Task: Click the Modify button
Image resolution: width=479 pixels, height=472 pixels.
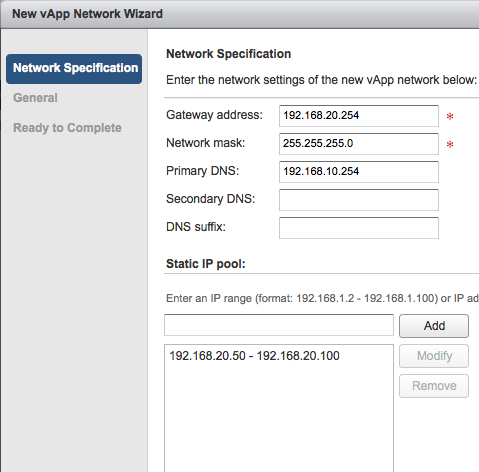Action: [434, 356]
